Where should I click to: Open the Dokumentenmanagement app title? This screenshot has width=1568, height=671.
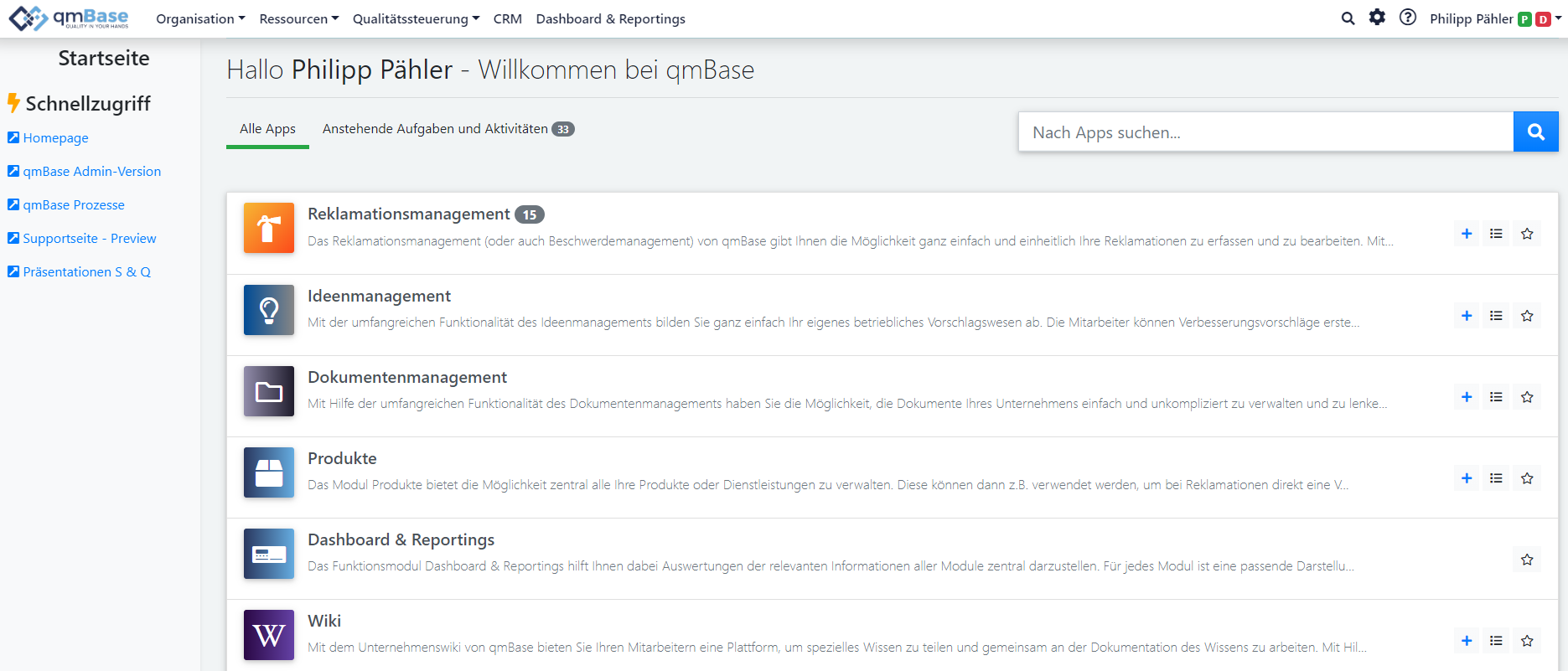(x=407, y=377)
